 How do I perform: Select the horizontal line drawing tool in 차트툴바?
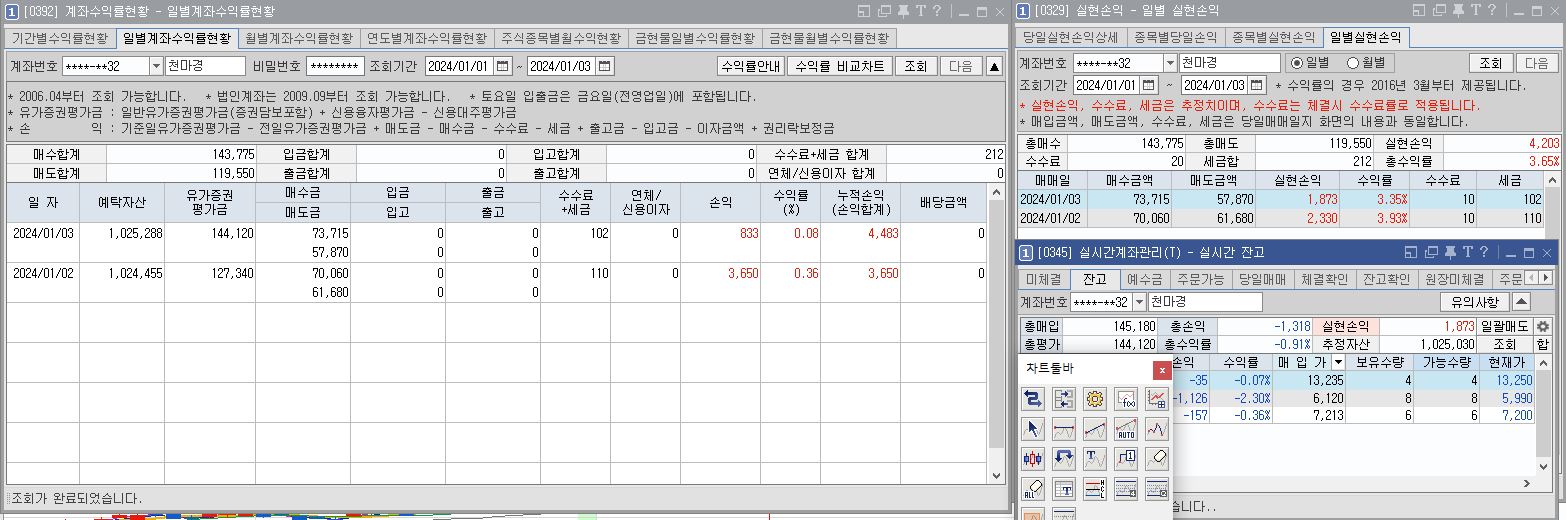(x=1064, y=430)
